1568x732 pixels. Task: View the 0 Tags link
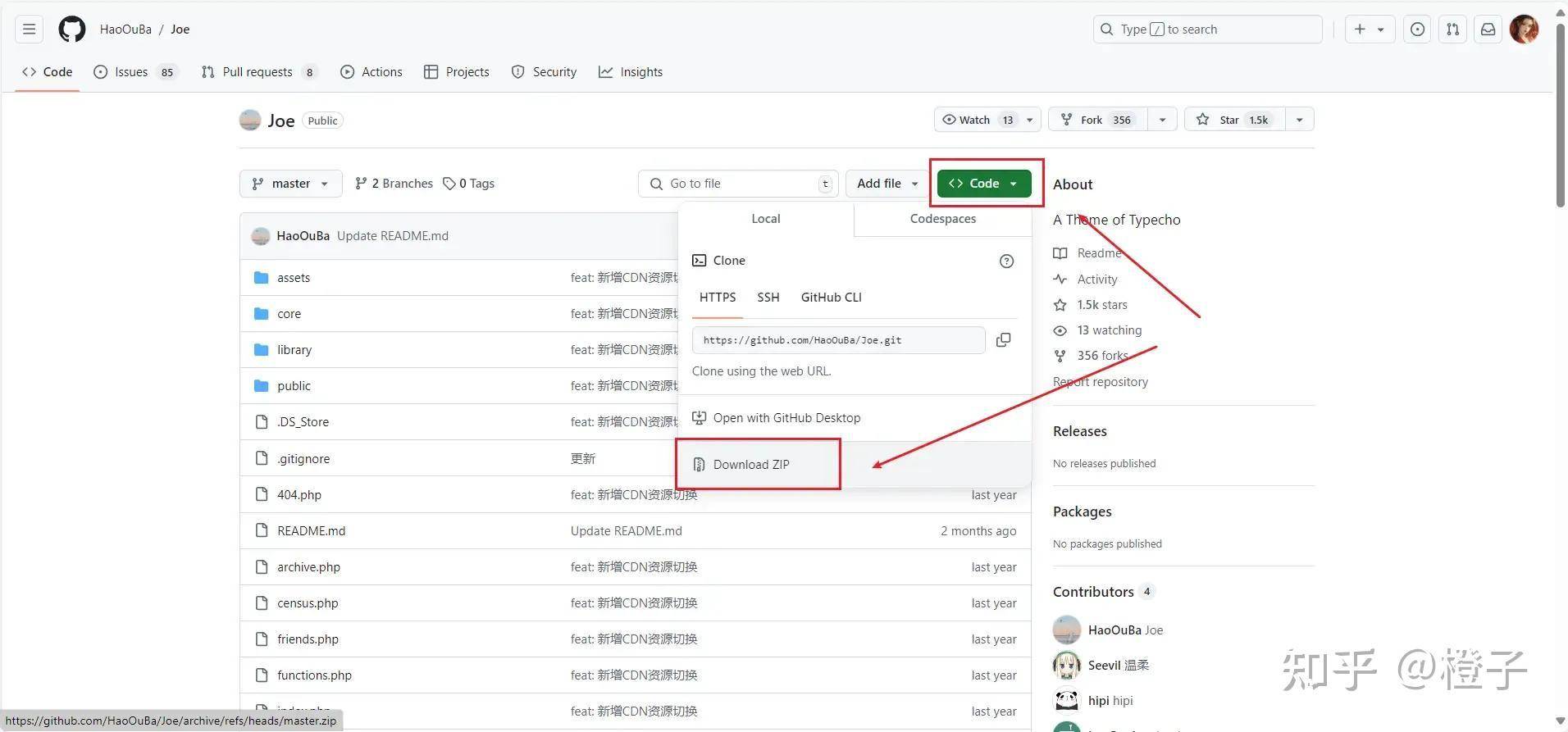(469, 184)
